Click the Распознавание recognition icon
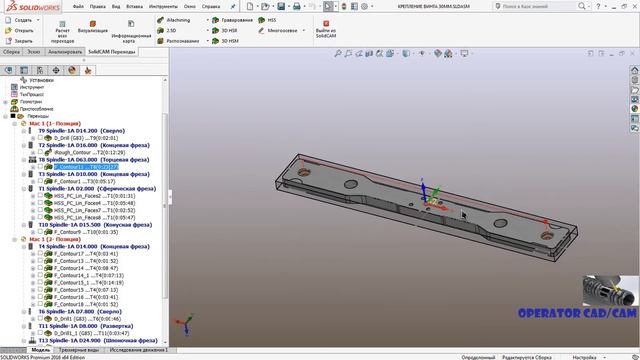 pyautogui.click(x=160, y=41)
